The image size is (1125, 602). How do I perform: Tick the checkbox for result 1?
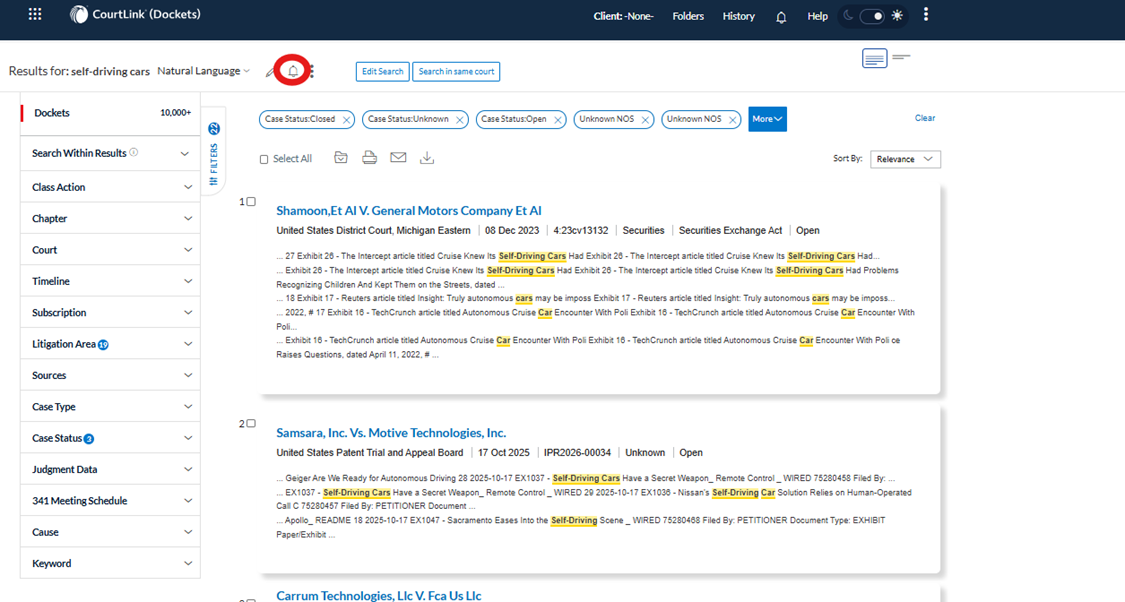tap(251, 202)
